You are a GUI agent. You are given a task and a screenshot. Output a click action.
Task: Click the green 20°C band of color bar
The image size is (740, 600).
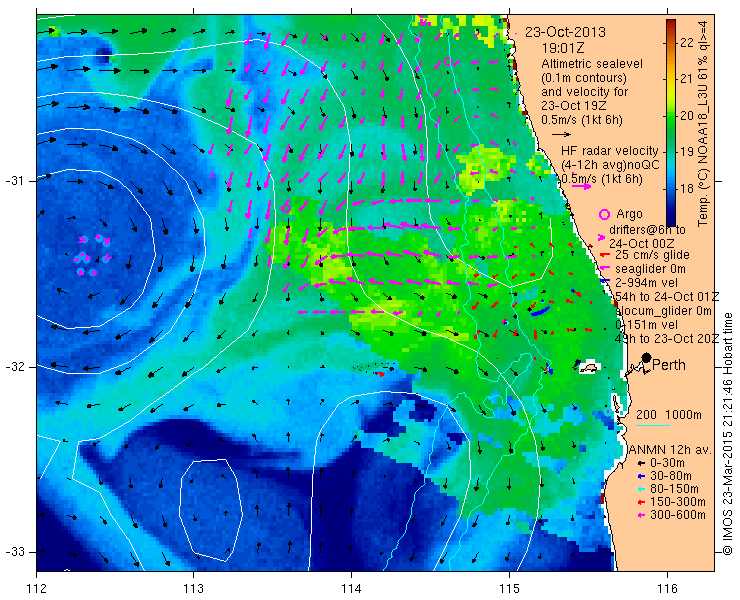click(671, 116)
